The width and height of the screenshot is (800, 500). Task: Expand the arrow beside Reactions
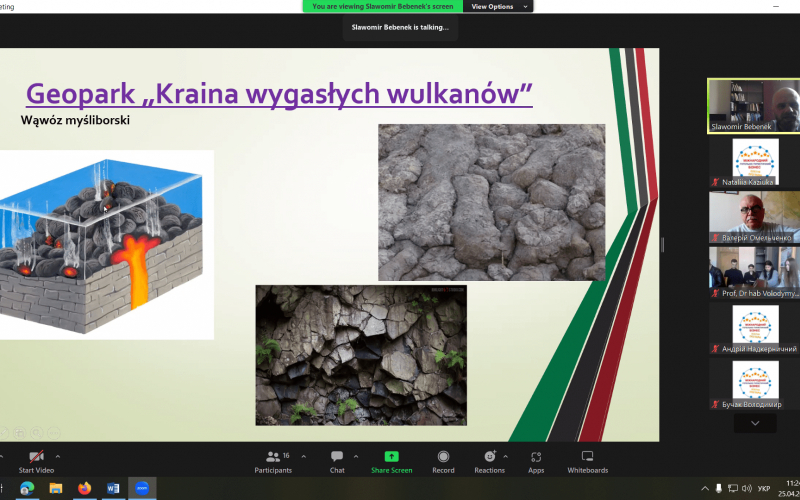506,457
